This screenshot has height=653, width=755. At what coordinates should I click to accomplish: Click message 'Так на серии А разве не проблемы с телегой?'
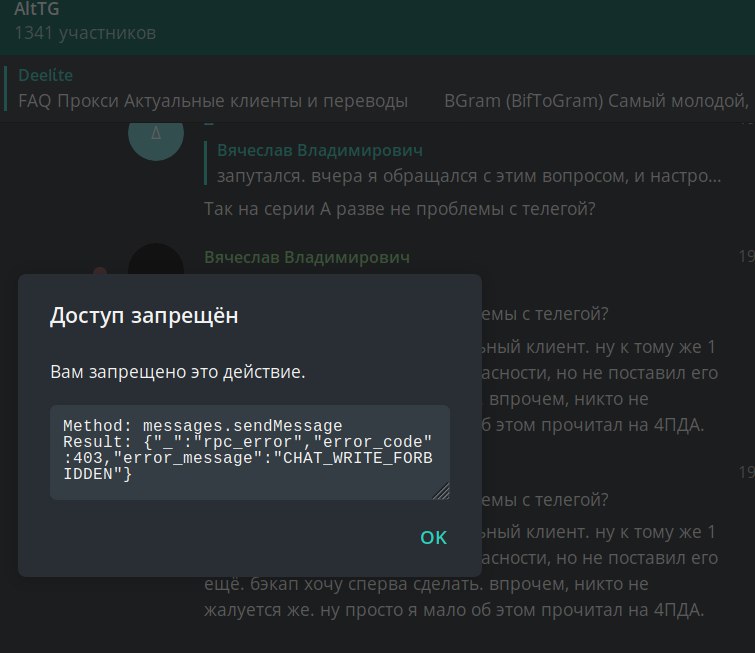[400, 209]
